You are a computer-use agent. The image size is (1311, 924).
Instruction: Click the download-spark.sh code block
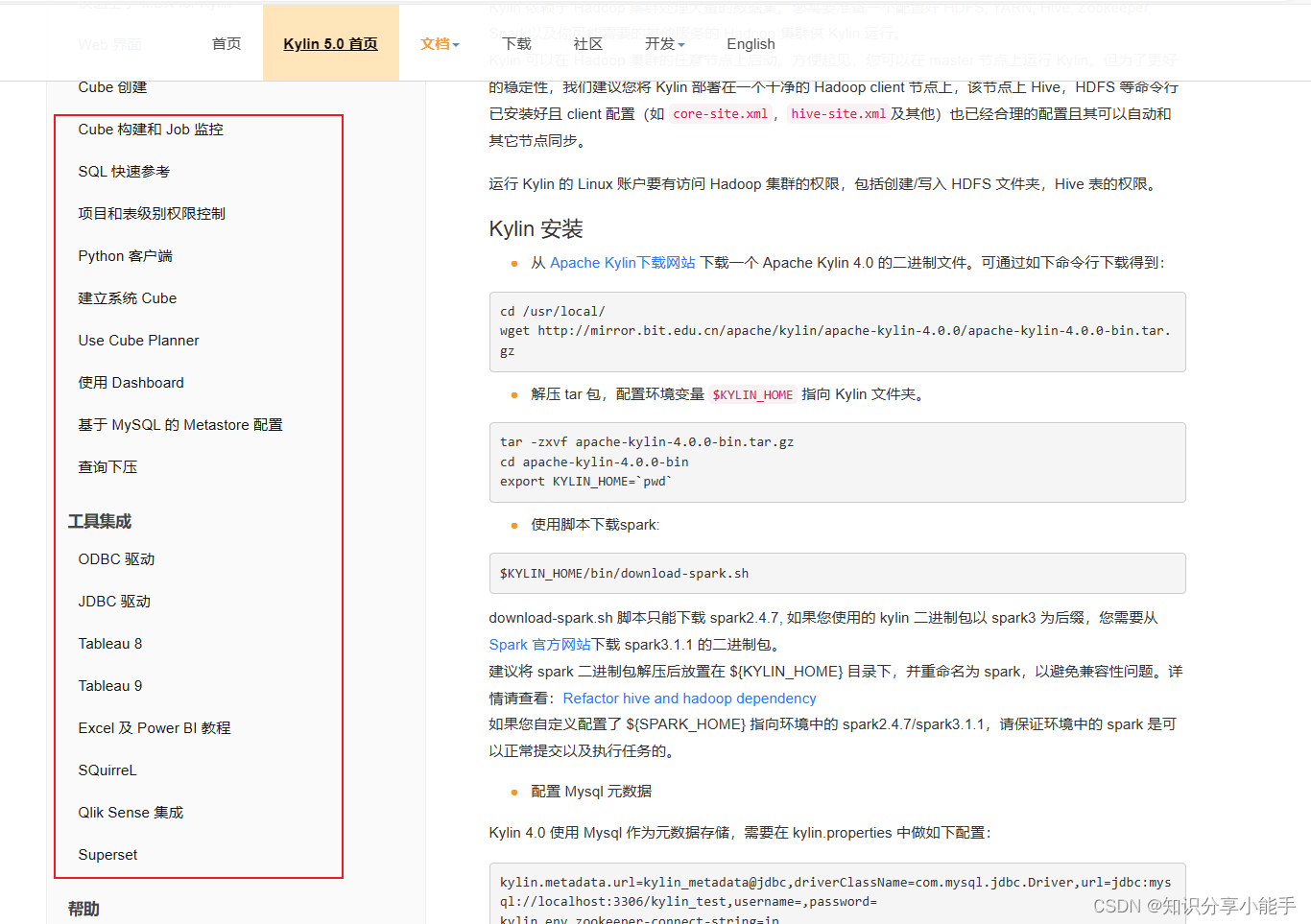[x=837, y=574]
